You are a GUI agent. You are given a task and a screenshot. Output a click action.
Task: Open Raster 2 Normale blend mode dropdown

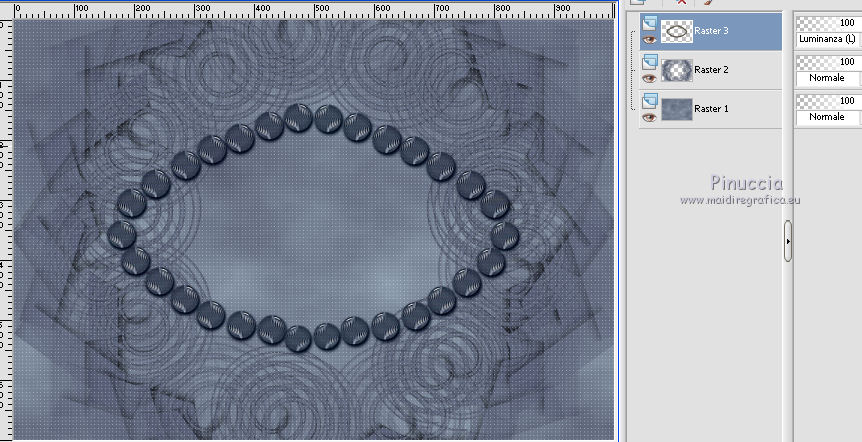pos(828,78)
